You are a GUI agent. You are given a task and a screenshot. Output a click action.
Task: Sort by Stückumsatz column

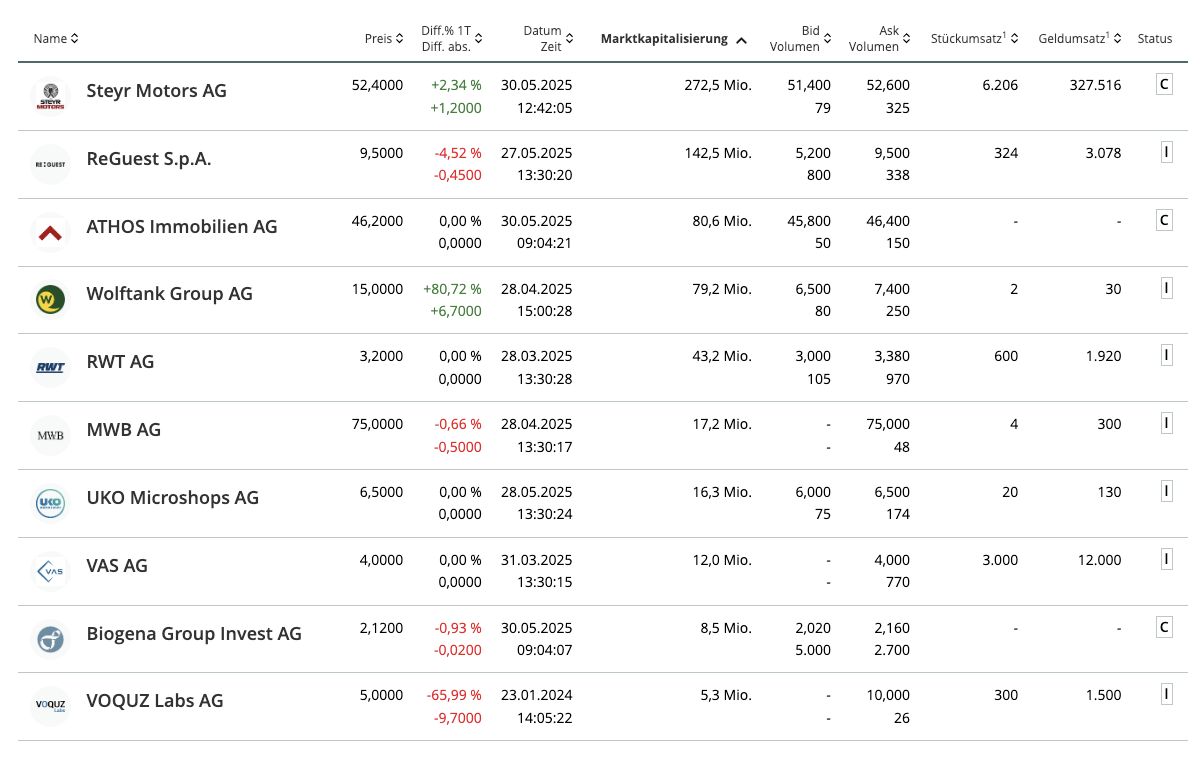(975, 39)
